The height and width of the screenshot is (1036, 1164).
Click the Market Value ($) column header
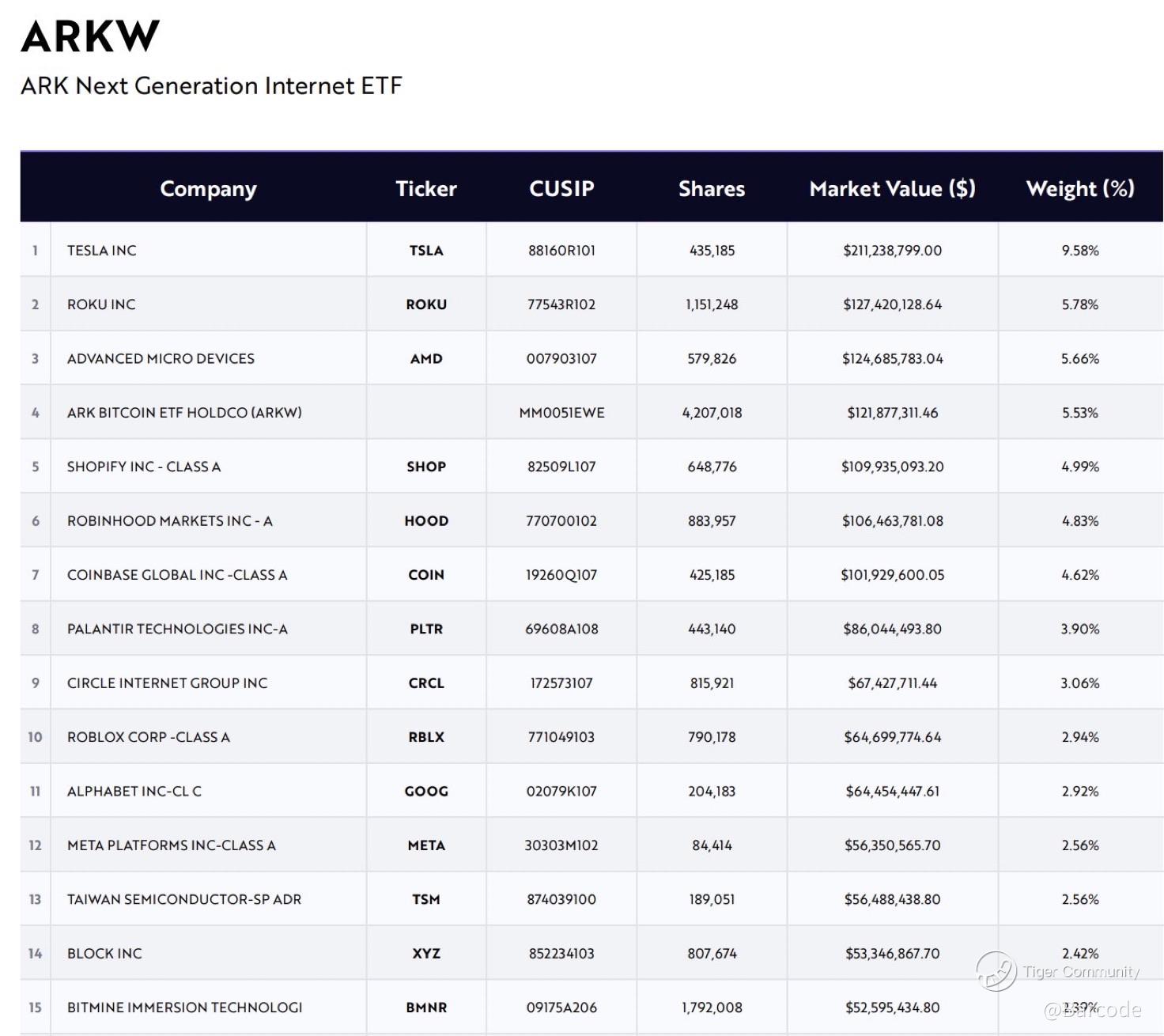coord(893,189)
